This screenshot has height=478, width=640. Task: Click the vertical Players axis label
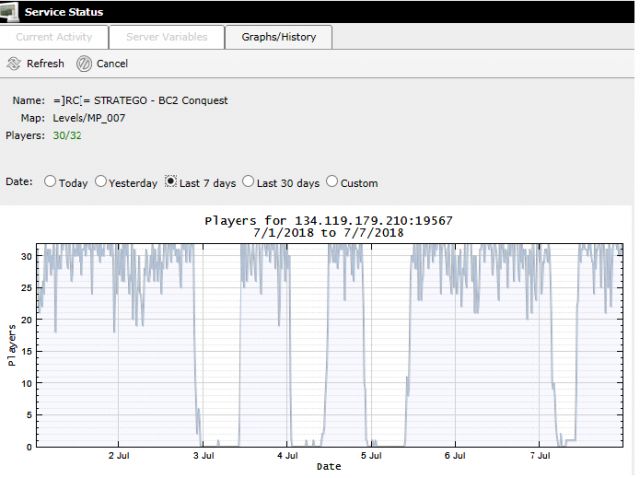(11, 344)
